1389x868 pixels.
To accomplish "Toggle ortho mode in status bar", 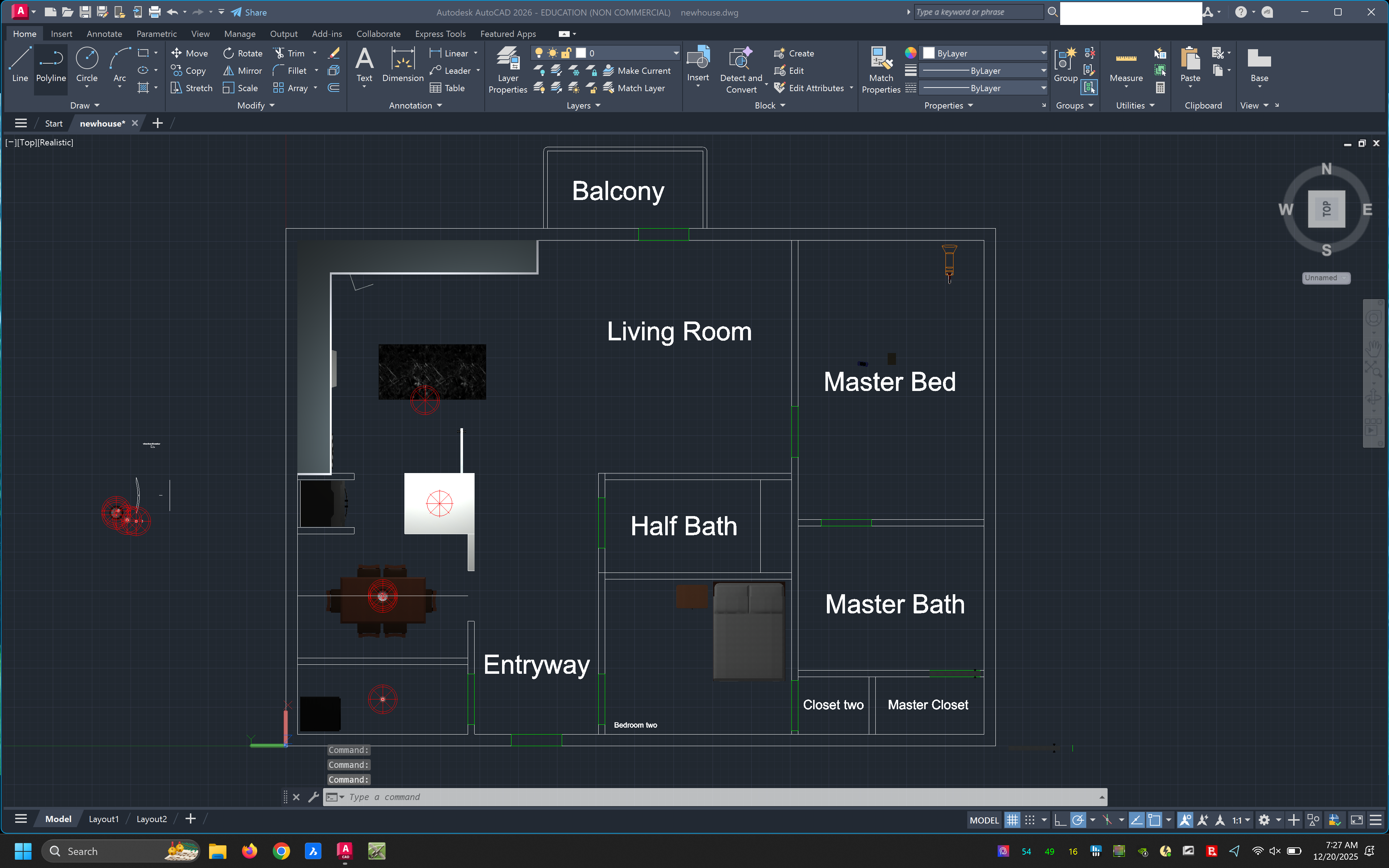I will pos(1060,820).
